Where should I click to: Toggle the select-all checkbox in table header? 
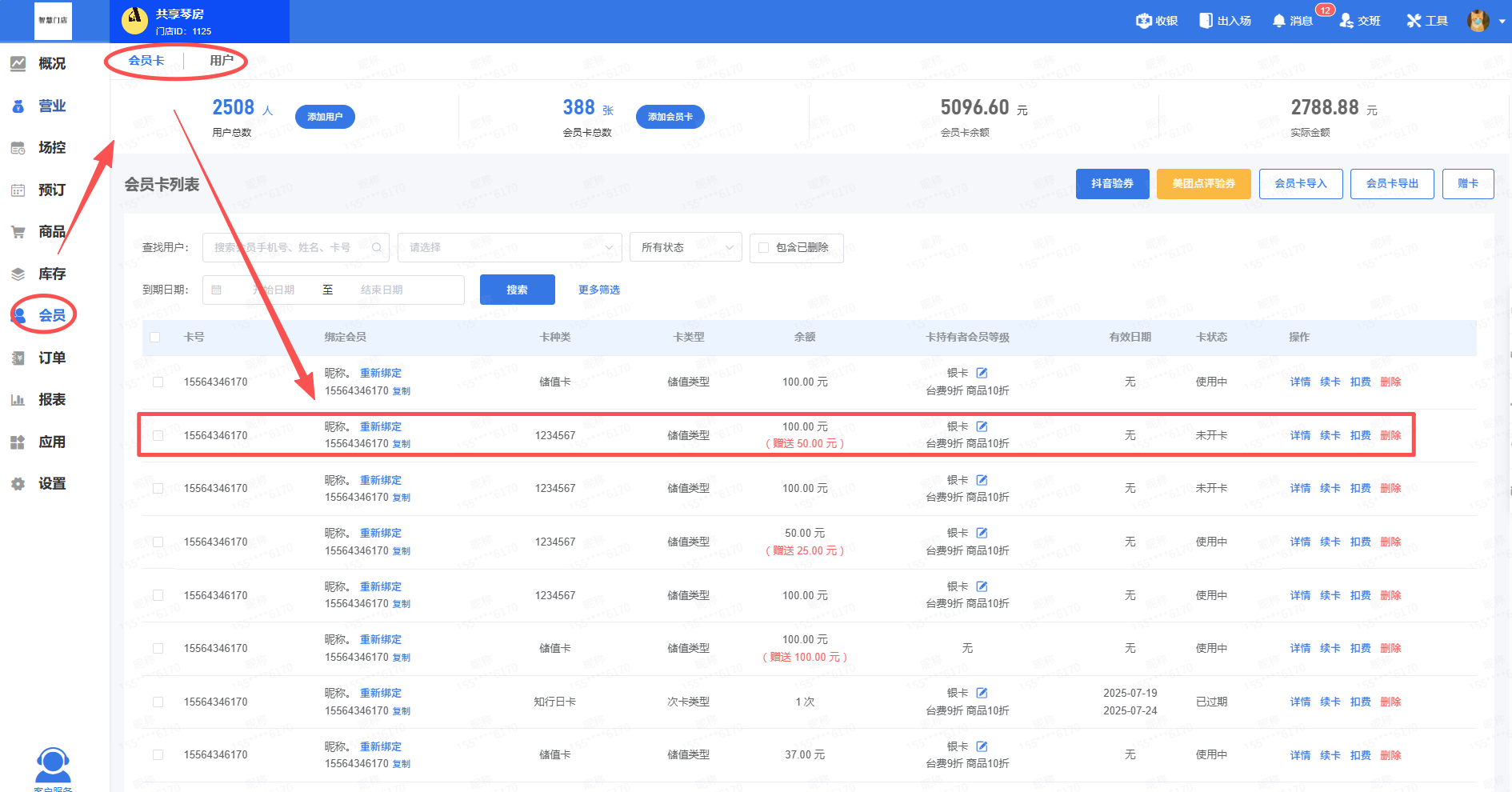click(155, 338)
